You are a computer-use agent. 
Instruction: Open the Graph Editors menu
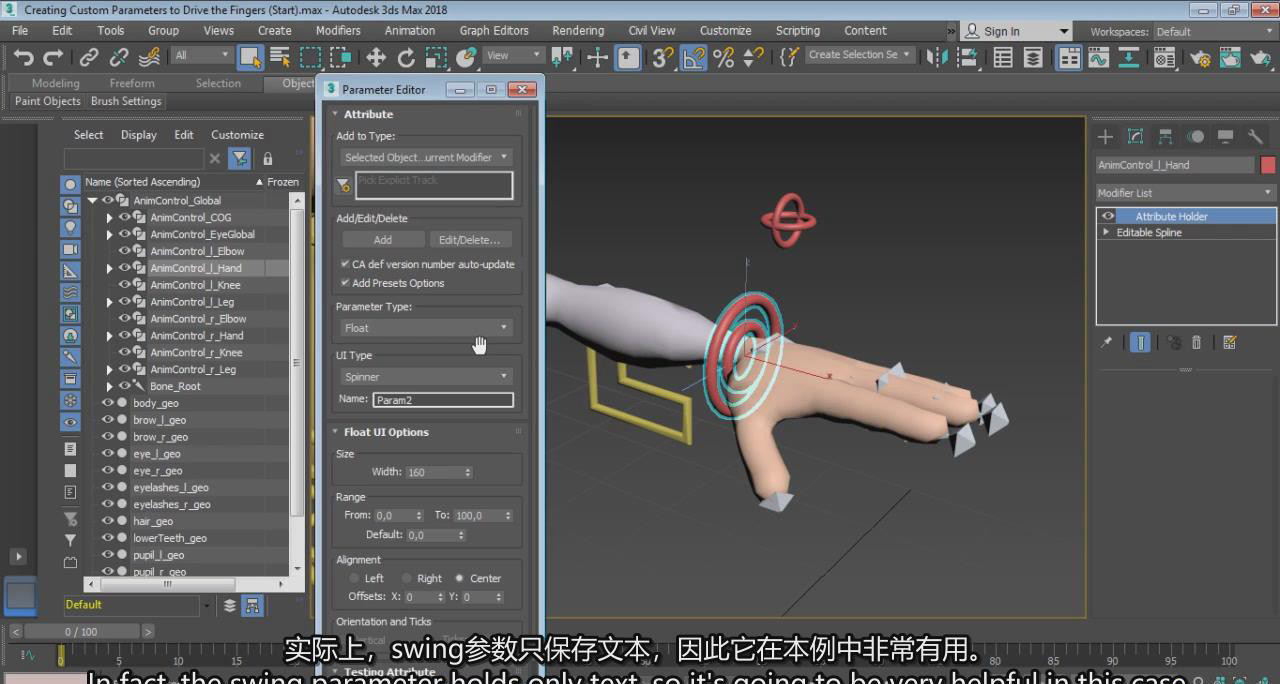[494, 31]
